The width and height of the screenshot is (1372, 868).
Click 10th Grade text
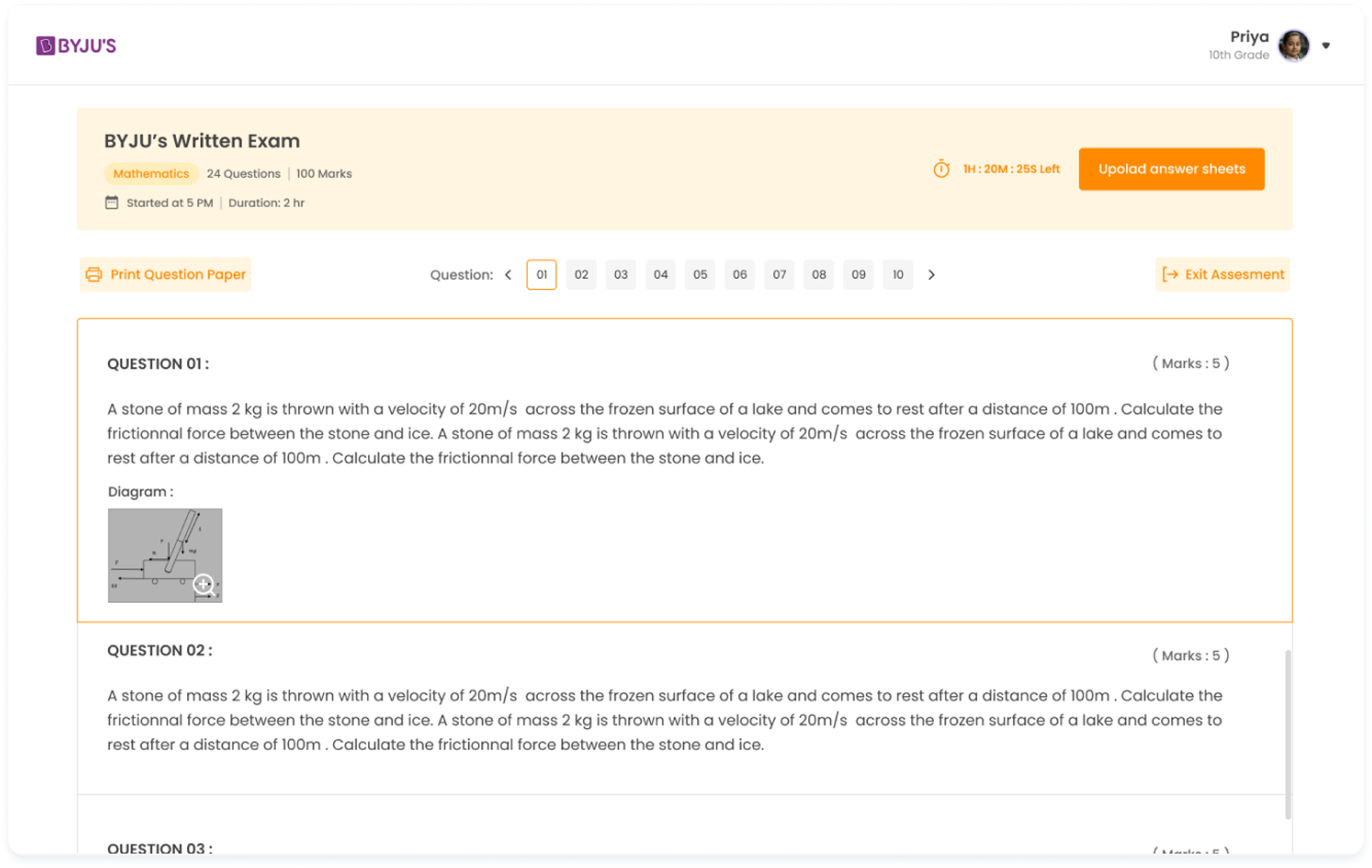(1238, 55)
